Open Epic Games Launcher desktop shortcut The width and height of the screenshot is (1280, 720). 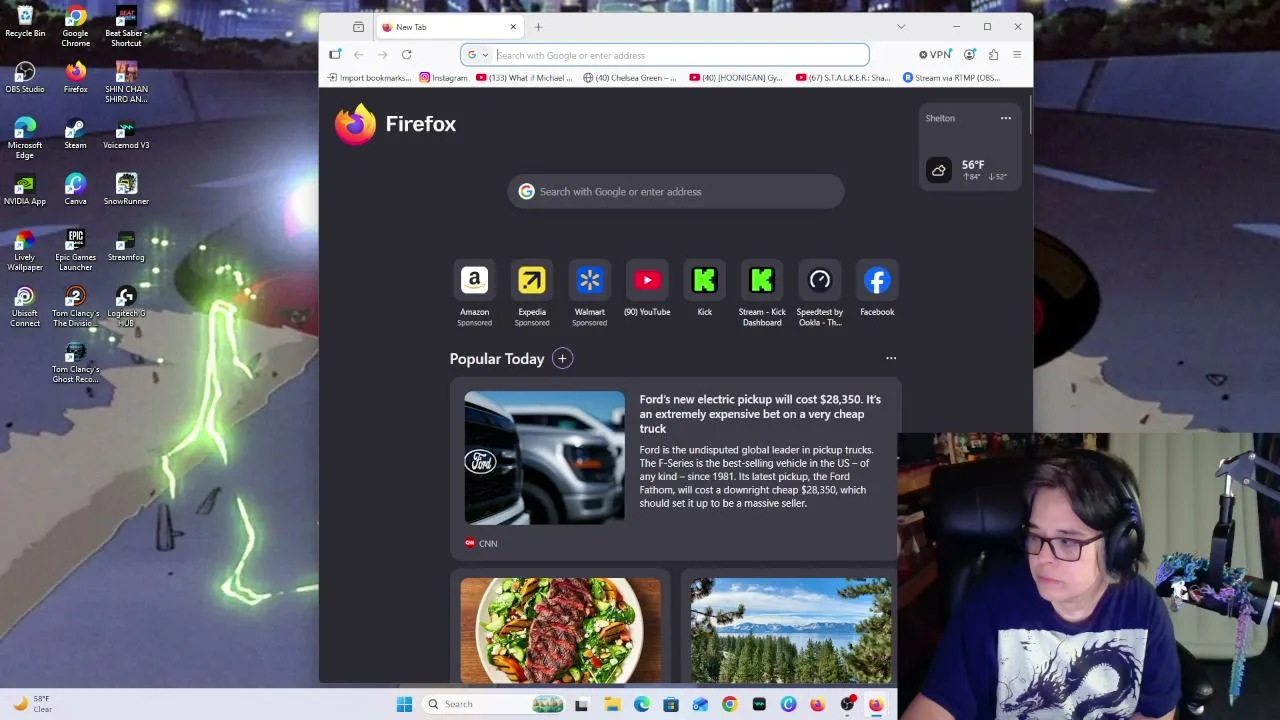[x=75, y=250]
